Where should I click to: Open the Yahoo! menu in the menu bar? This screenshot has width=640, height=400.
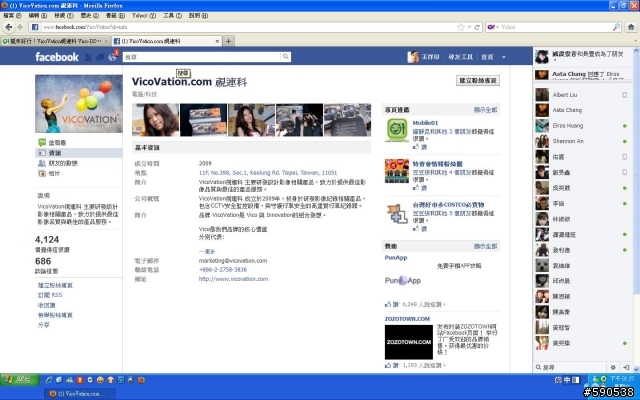tap(144, 16)
